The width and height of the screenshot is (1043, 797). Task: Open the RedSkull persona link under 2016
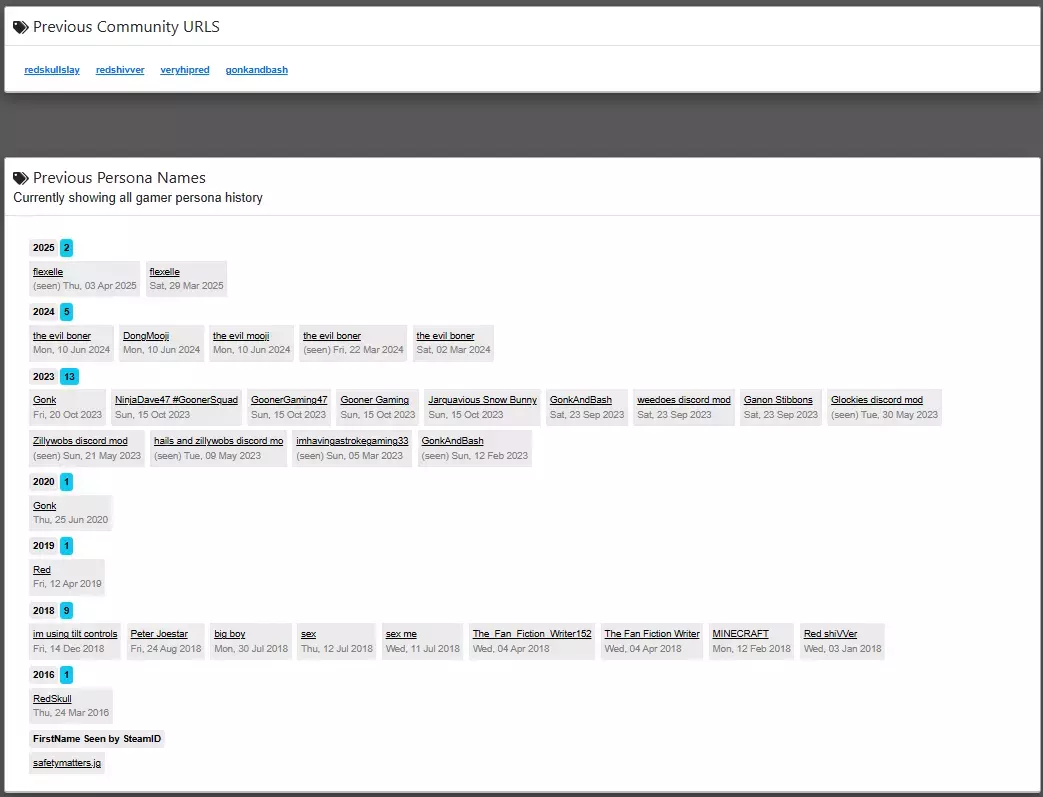[x=52, y=699]
